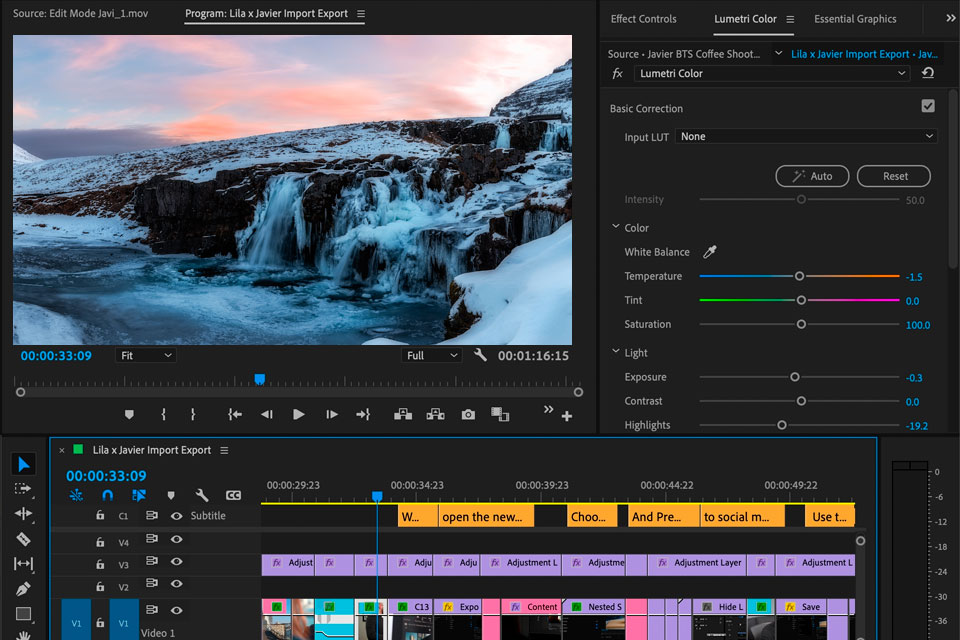The height and width of the screenshot is (640, 960).
Task: Click the Extract button
Action: click(435, 415)
